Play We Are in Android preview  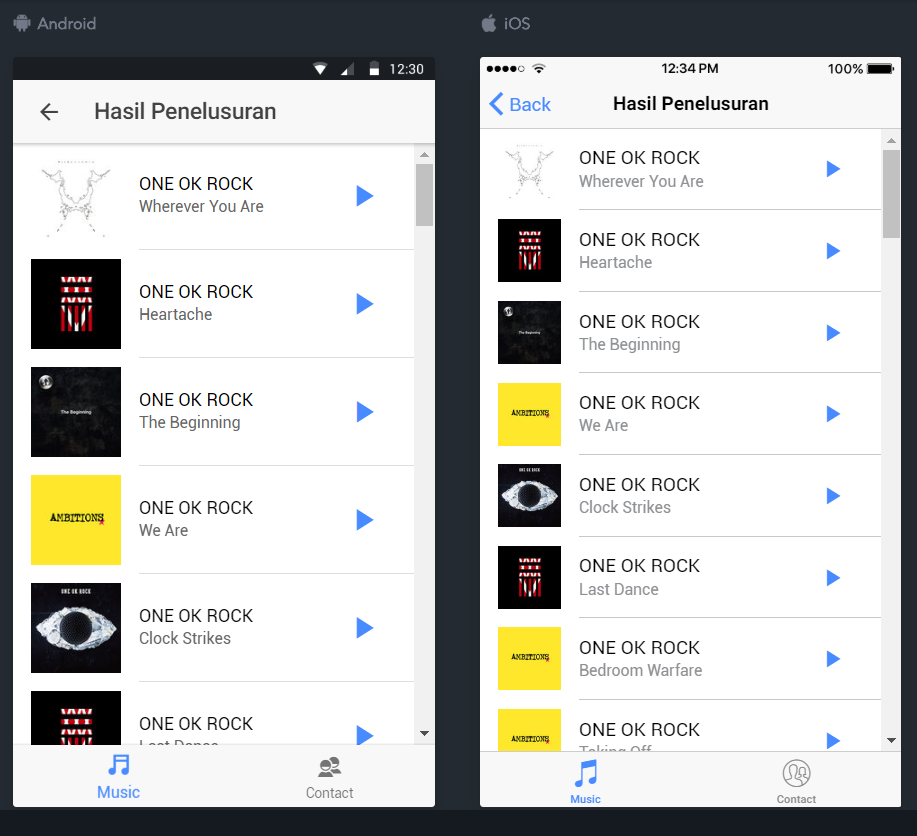click(365, 520)
